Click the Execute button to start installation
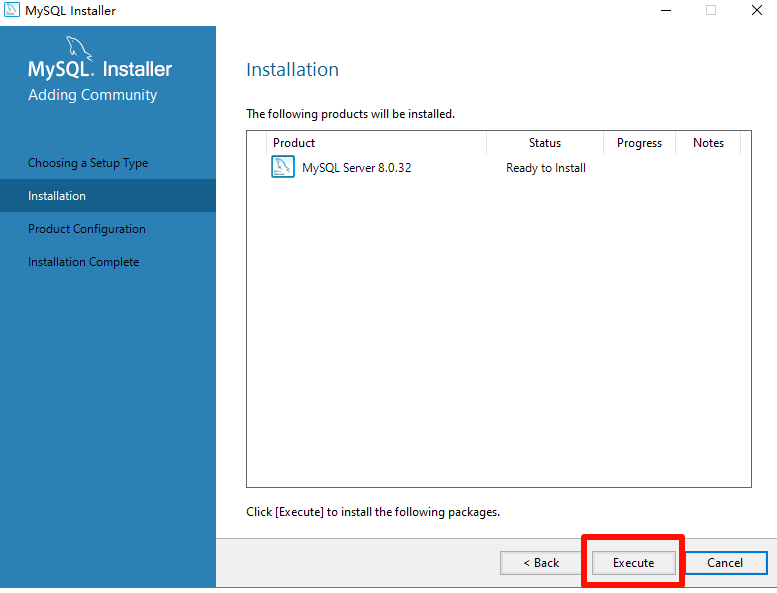777x593 pixels. [633, 563]
